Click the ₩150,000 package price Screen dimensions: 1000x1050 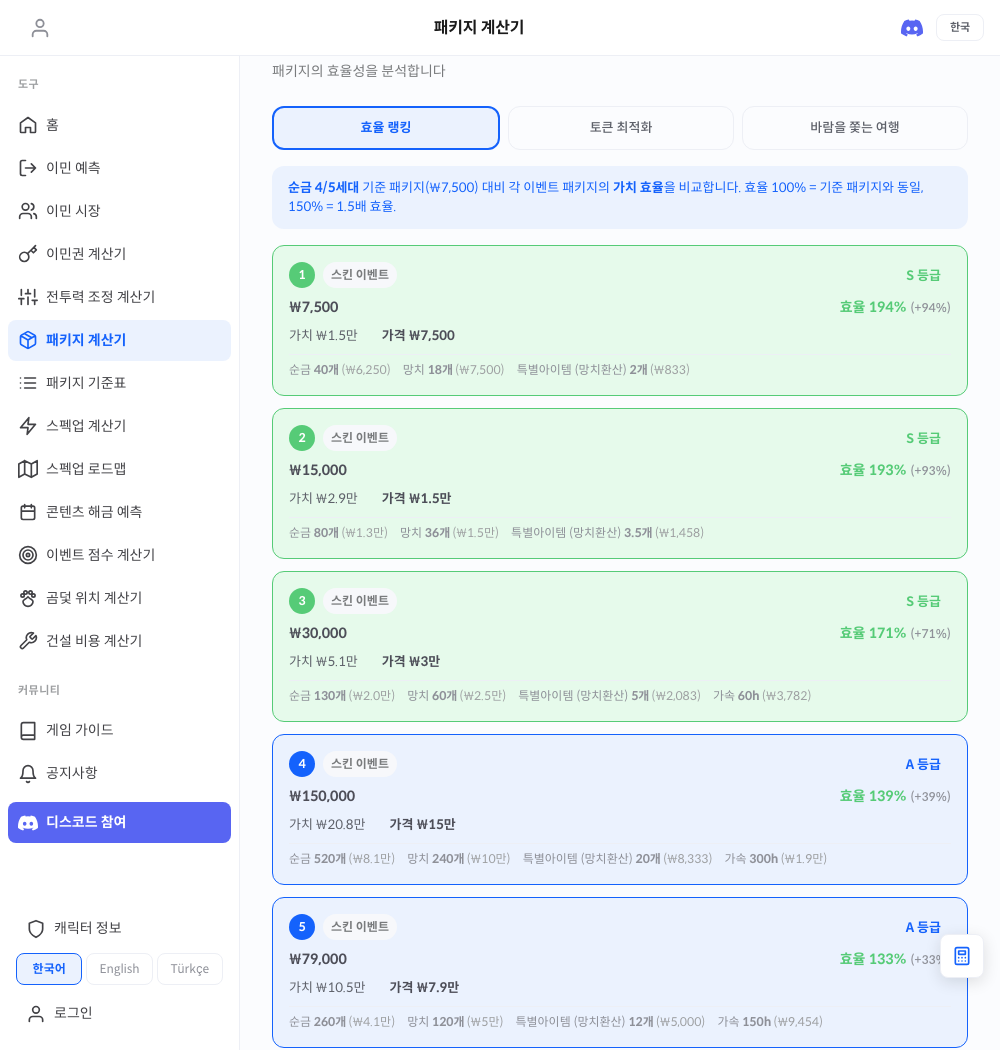(322, 796)
